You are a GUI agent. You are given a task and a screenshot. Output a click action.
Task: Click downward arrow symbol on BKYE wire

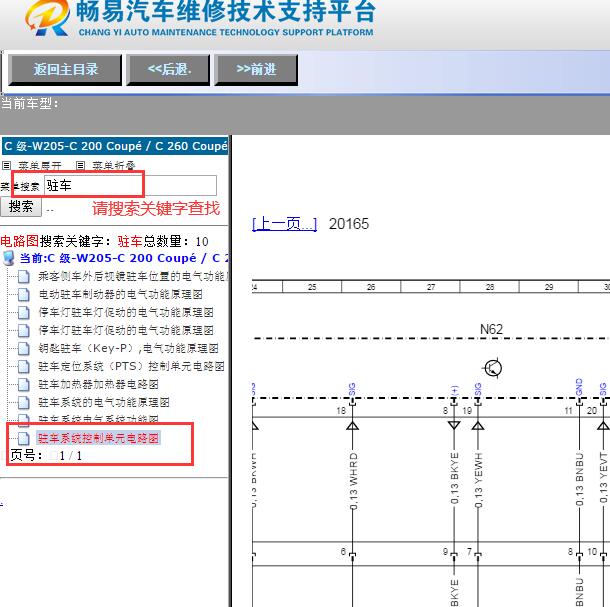454,425
